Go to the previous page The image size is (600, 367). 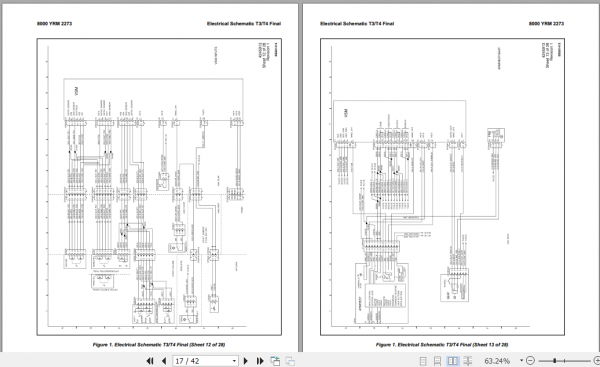(164, 361)
